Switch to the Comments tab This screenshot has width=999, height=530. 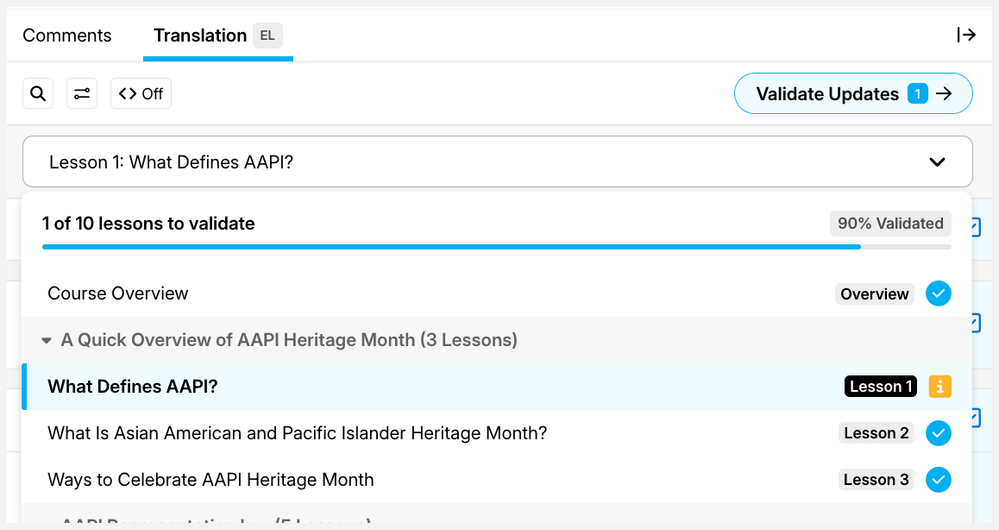tap(67, 36)
